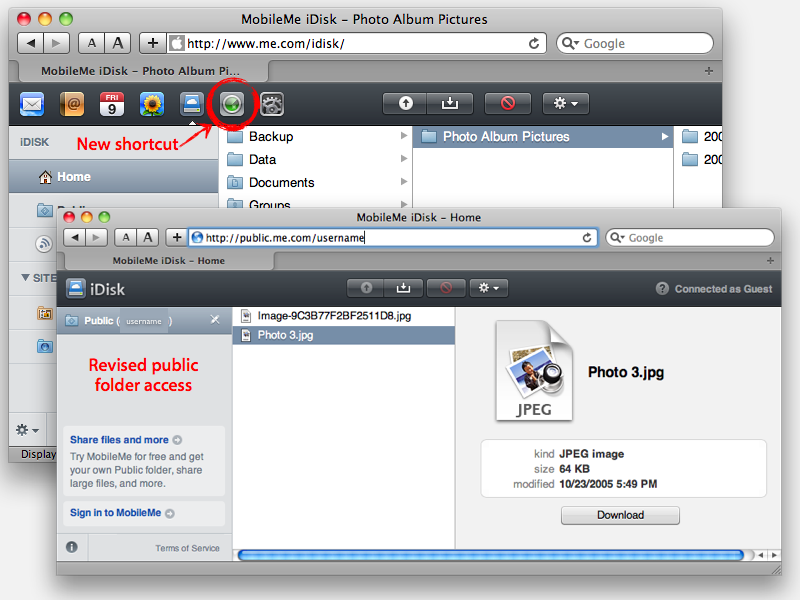Go forward in the back Safari window
This screenshot has width=800, height=600.
point(56,43)
